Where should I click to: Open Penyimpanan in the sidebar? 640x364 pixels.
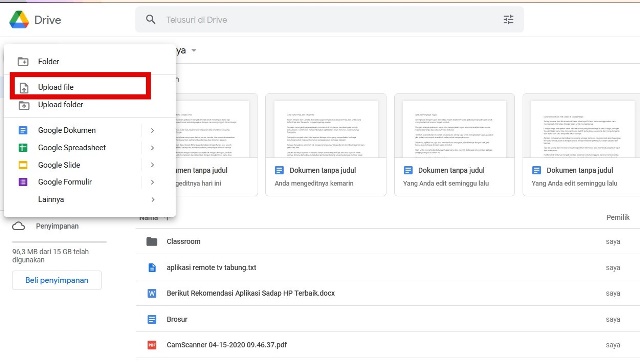tap(57, 226)
